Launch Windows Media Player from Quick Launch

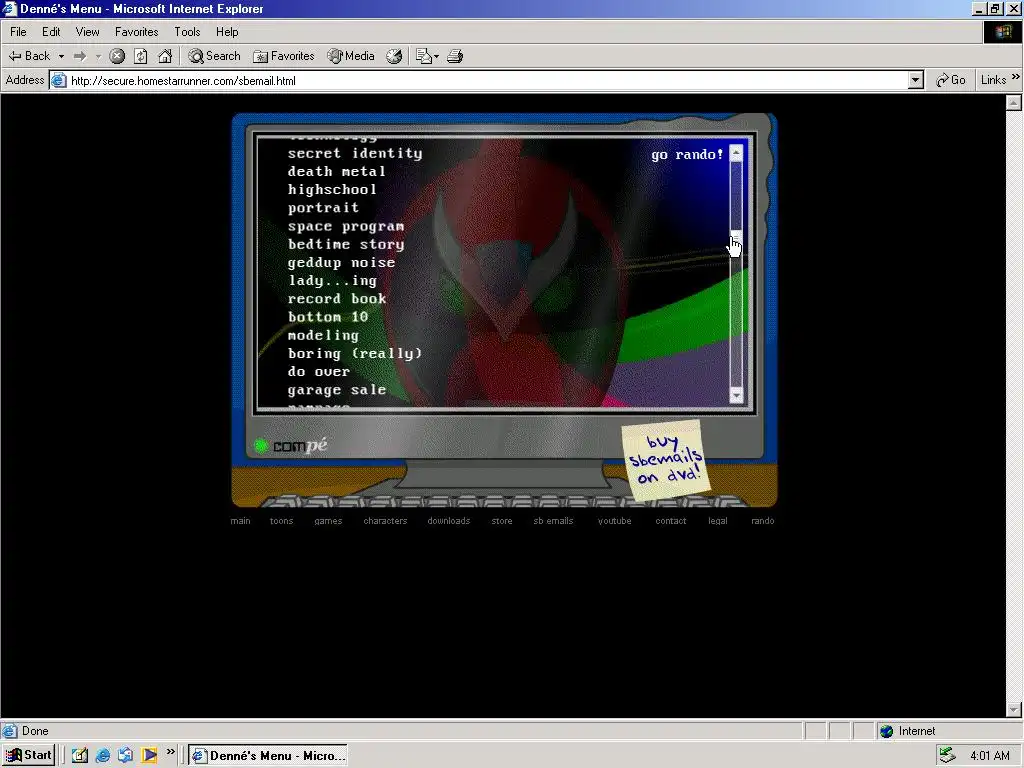click(x=149, y=755)
